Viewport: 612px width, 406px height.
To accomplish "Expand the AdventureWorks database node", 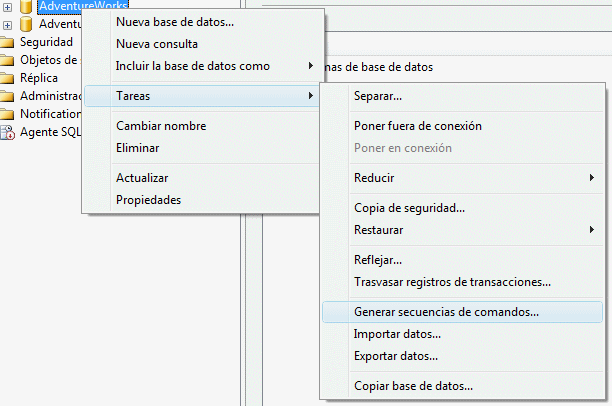I will (7, 7).
